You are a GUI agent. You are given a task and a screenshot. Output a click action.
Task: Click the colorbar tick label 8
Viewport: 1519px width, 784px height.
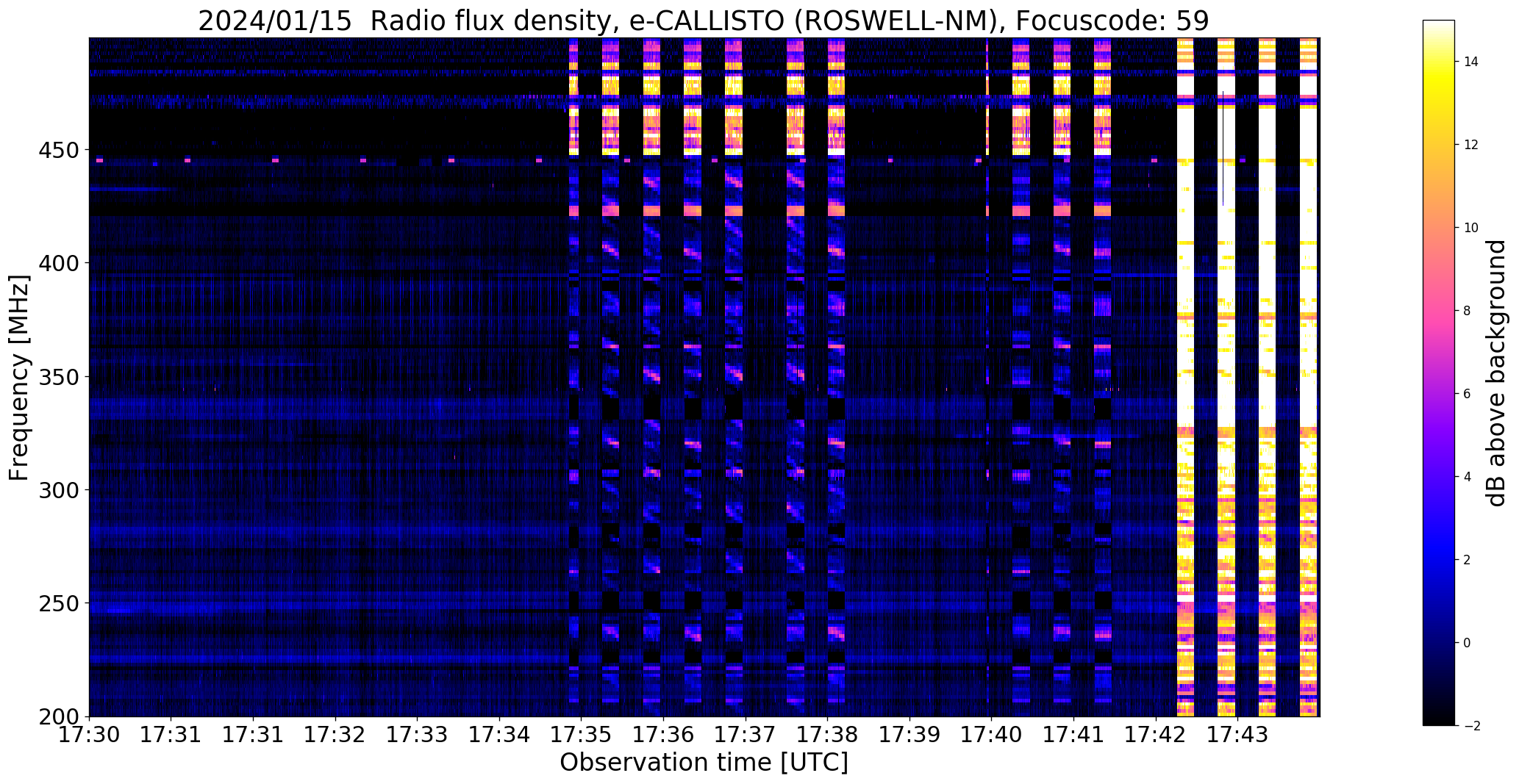click(x=1467, y=311)
